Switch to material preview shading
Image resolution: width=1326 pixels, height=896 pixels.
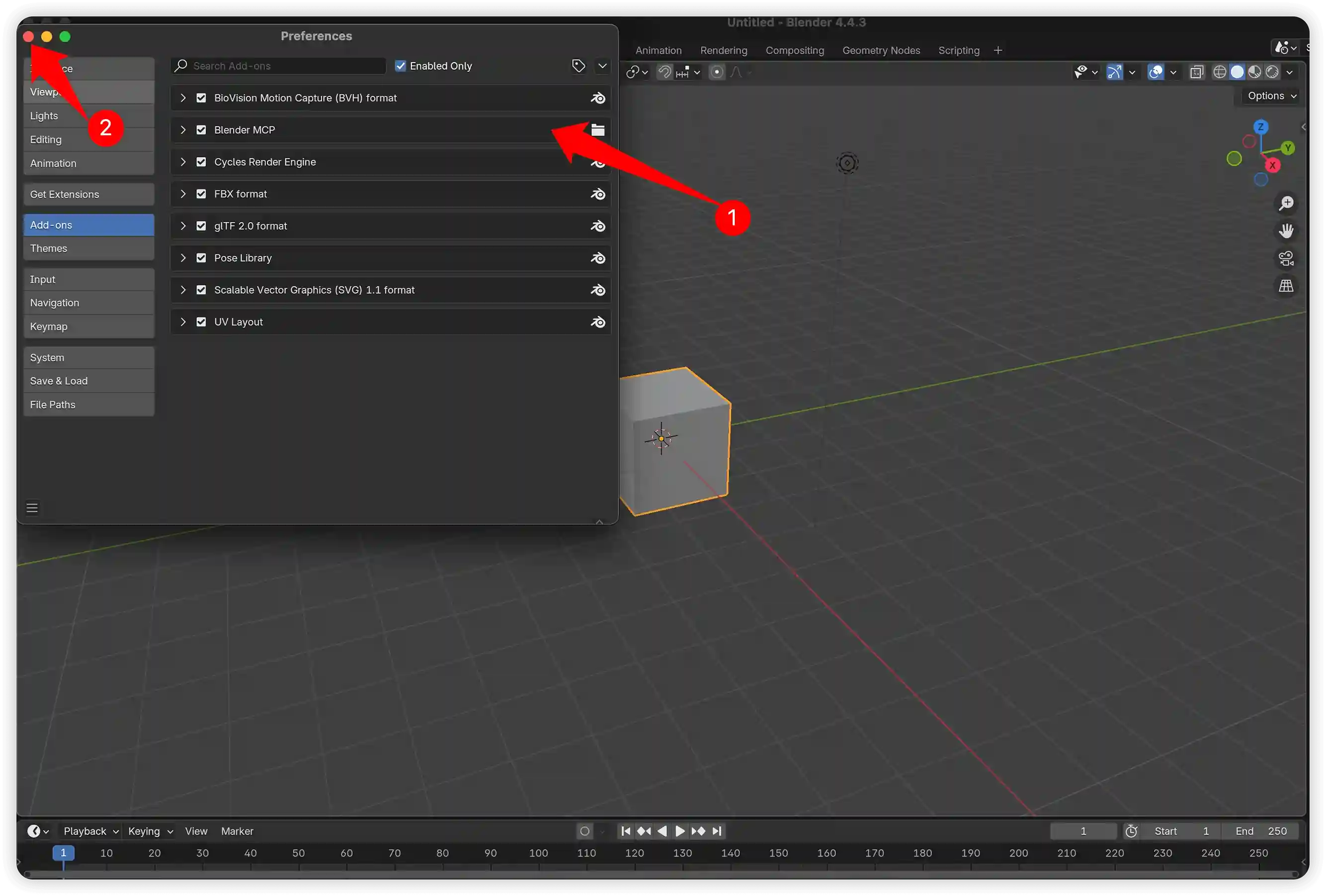(x=1254, y=73)
